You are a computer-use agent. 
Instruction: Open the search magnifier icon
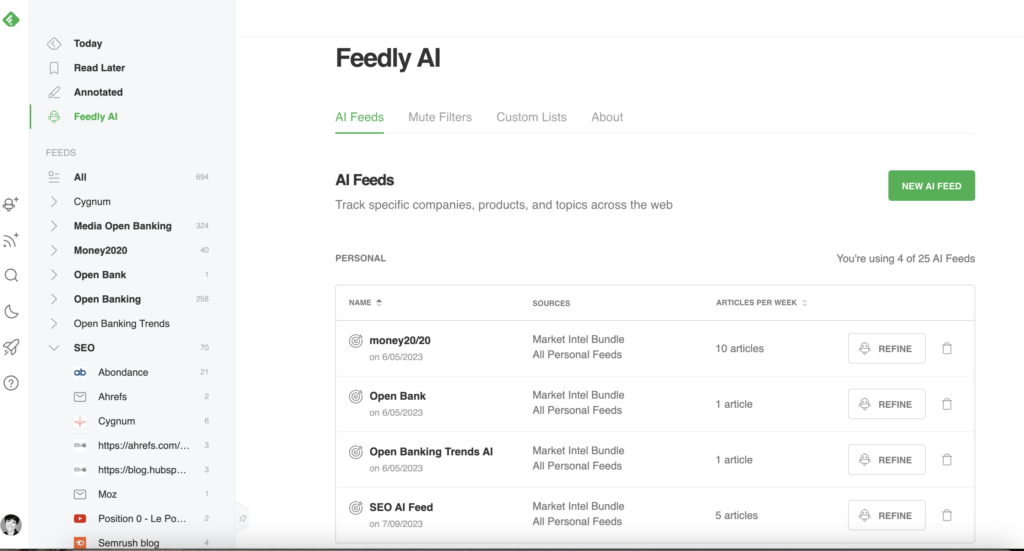coord(11,275)
